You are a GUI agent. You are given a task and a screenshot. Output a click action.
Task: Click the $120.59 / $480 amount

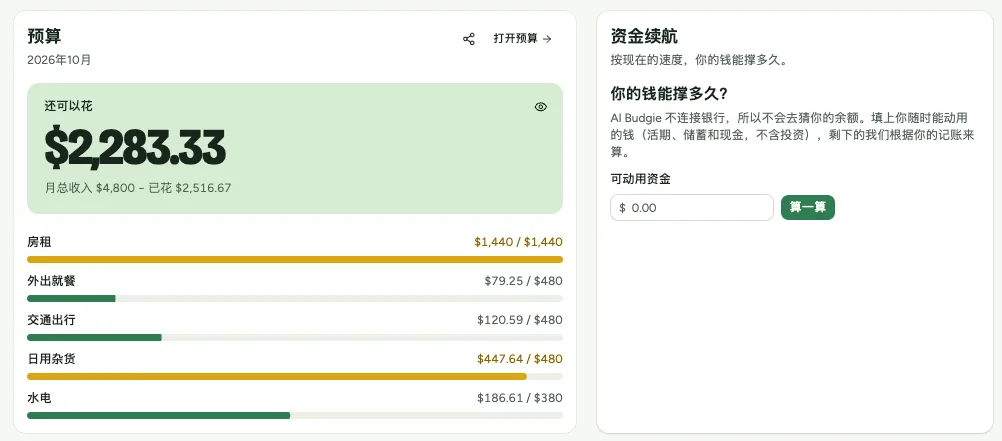point(520,320)
